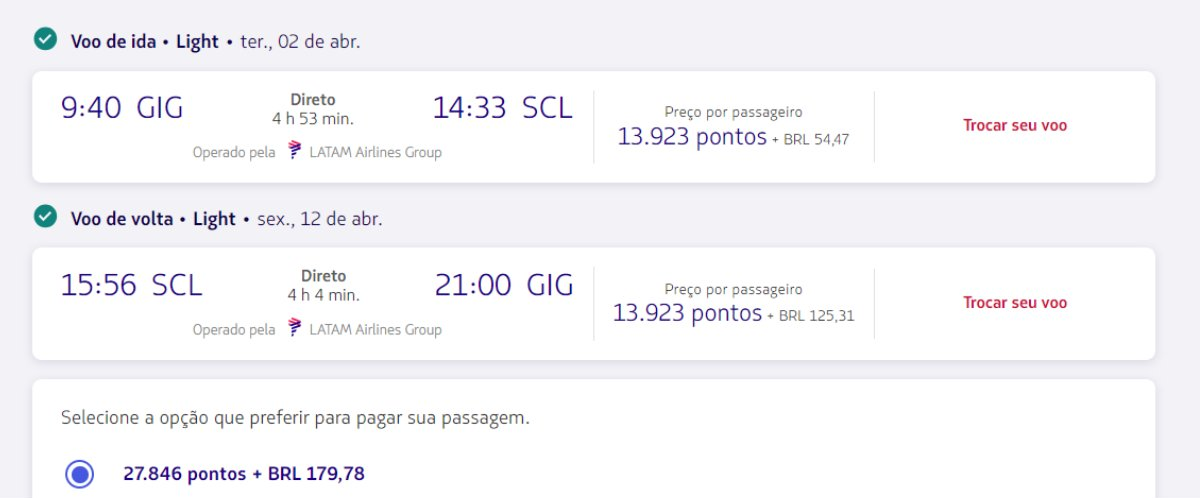
Task: Click the Voo de volta • Light heading
Action: tap(153, 218)
